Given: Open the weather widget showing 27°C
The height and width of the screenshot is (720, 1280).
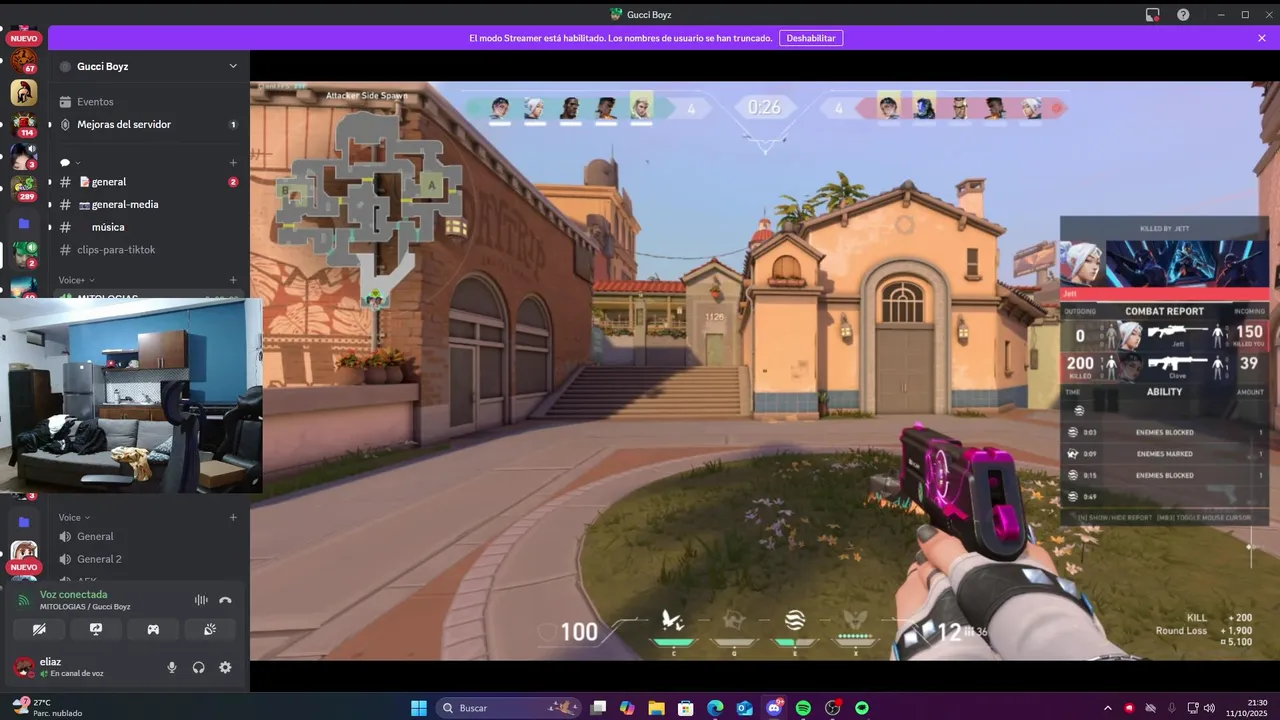Looking at the screenshot, I should 48,708.
